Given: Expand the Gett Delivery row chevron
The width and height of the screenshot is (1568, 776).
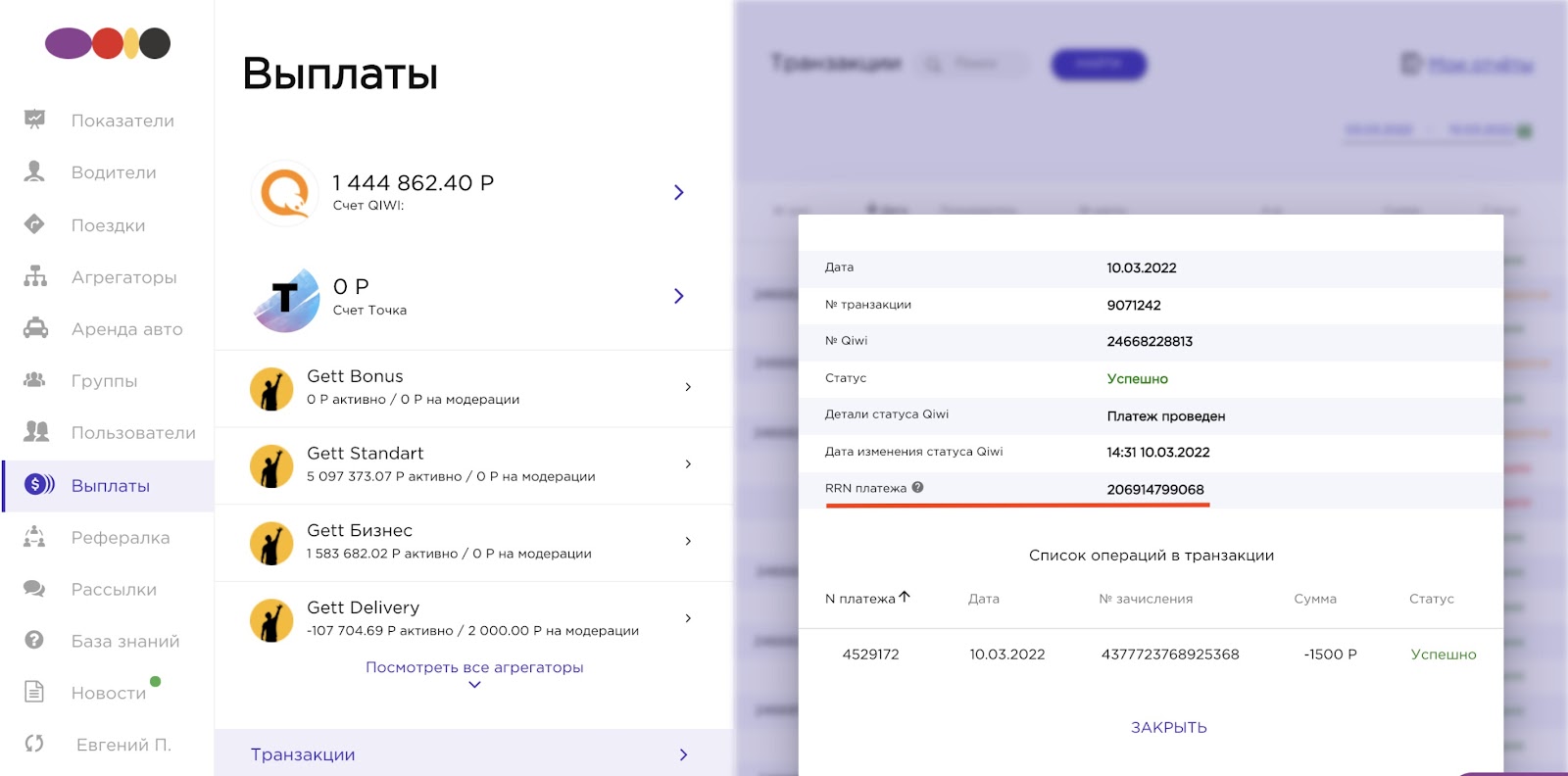Looking at the screenshot, I should pyautogui.click(x=688, y=618).
